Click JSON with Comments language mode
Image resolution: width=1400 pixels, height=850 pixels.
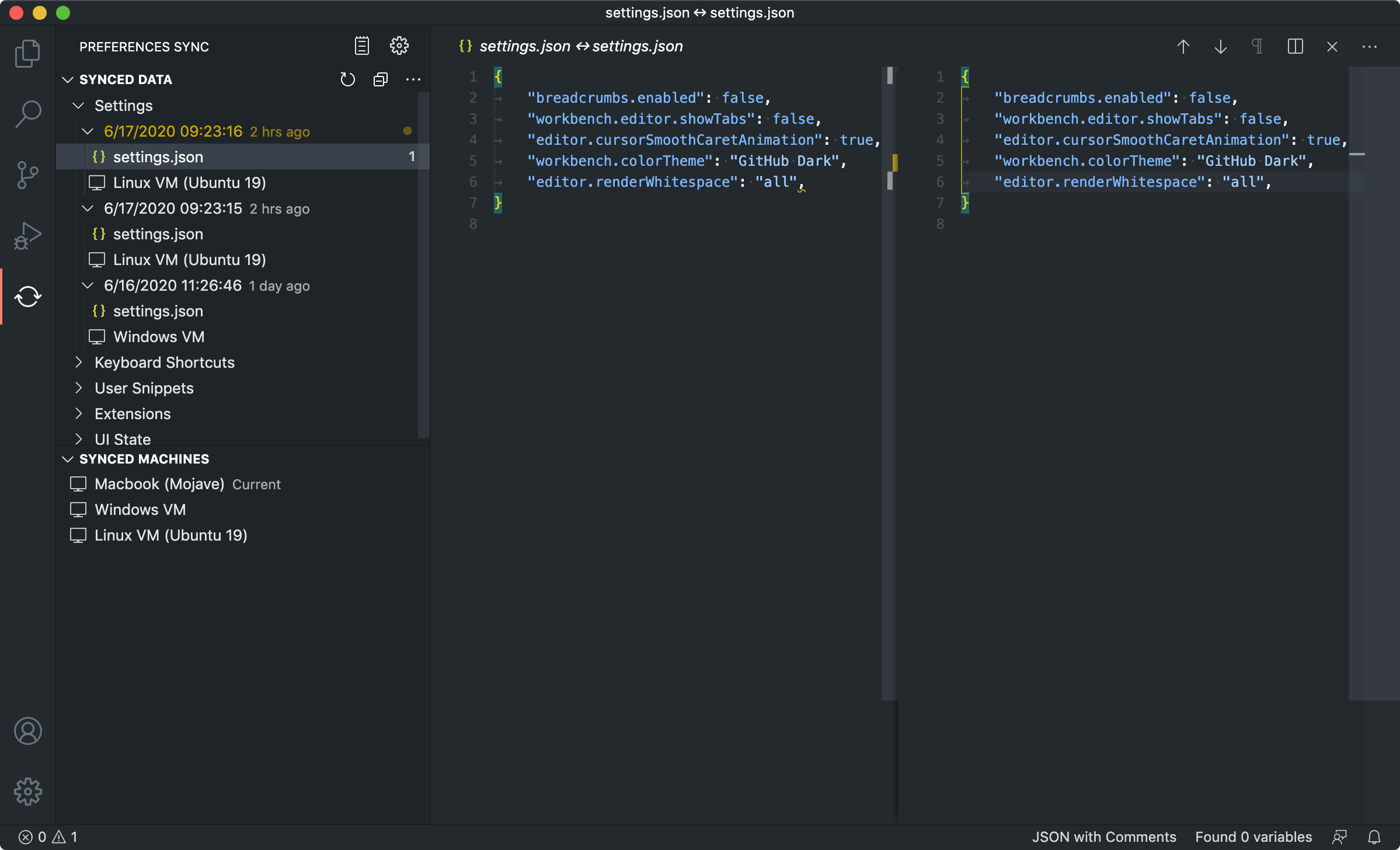click(x=1103, y=837)
